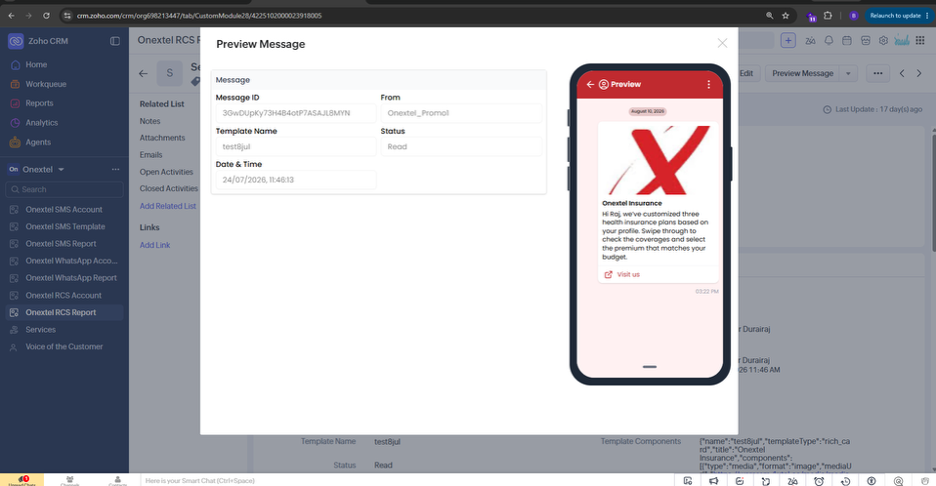Screen dimensions: 936x486
Task: Open Open Activities in the Related List
Action: point(167,172)
